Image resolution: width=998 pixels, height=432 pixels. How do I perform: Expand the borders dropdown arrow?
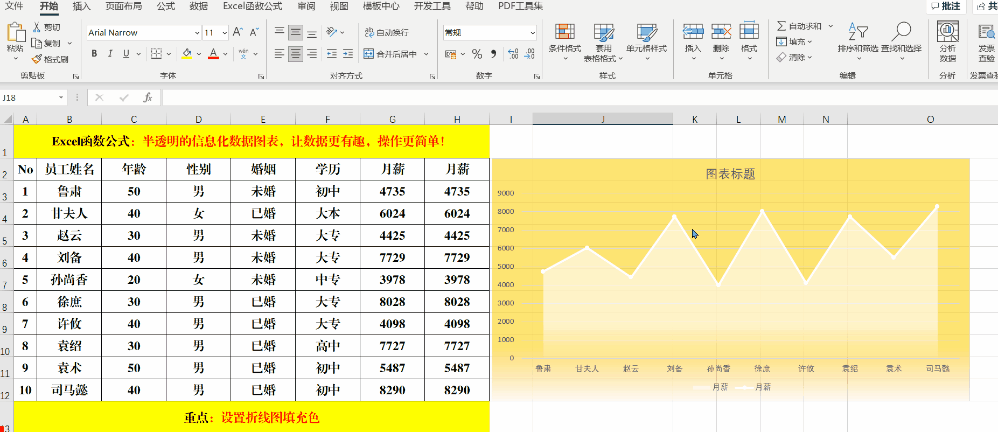[167, 53]
